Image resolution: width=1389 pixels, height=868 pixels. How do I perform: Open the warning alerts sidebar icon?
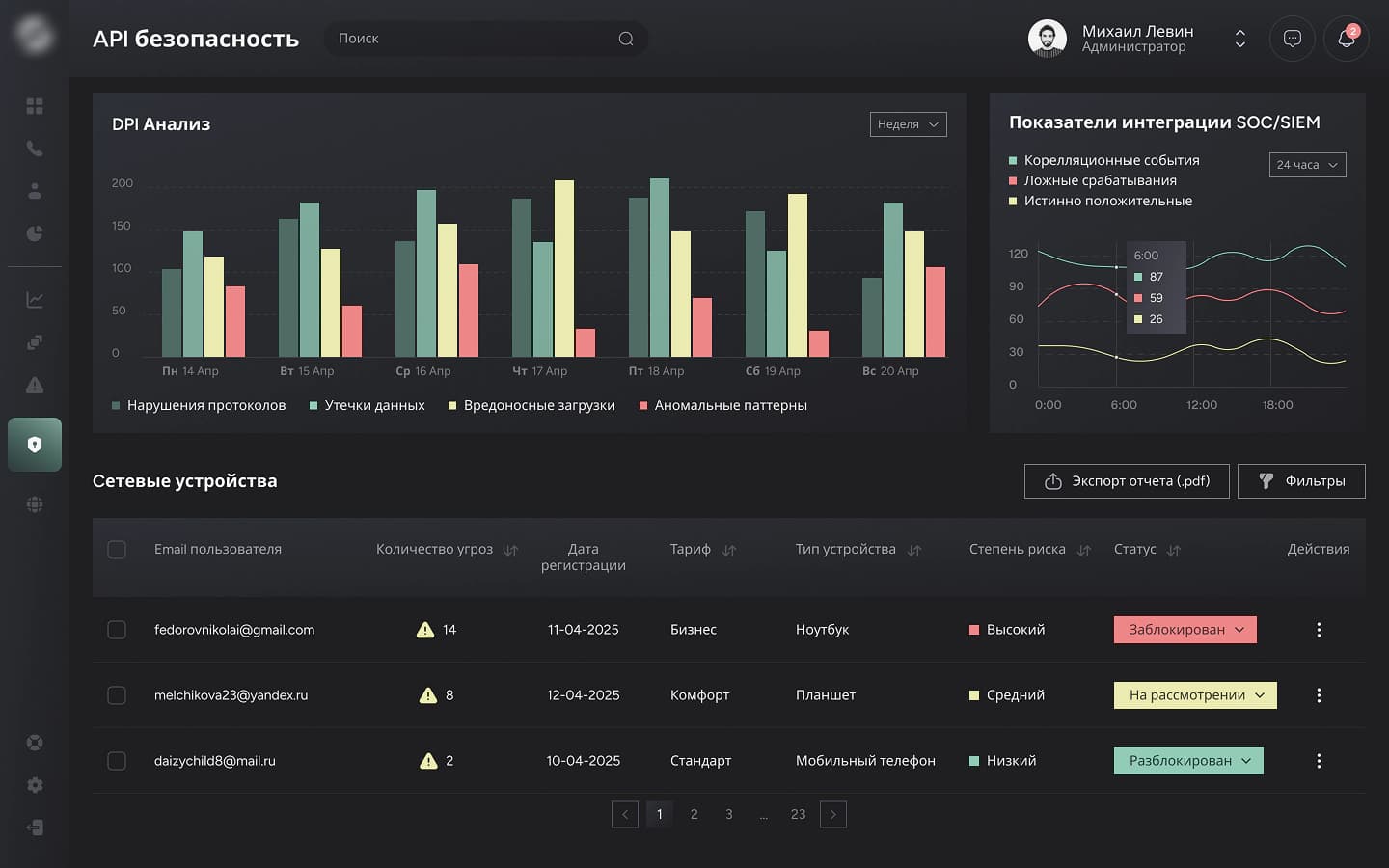35,385
